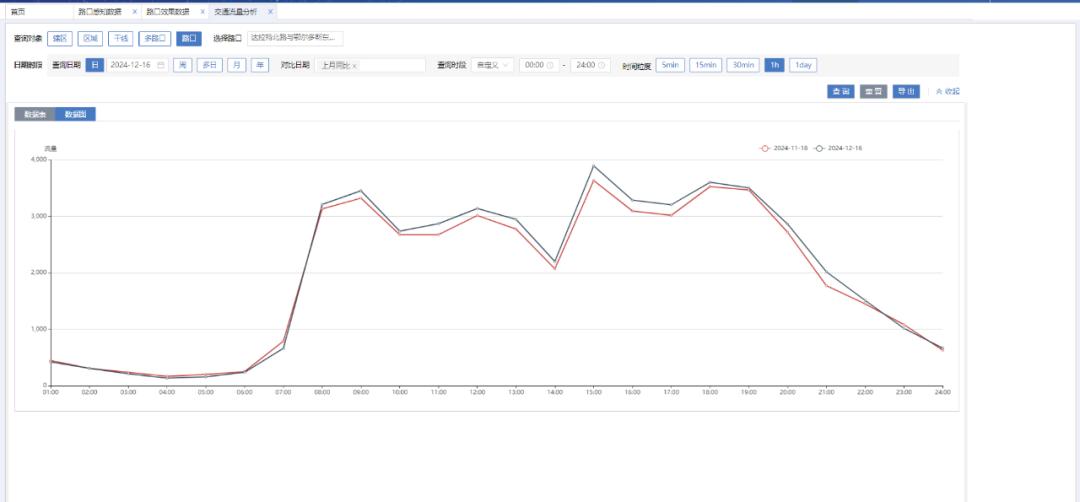
Task: Open the calendar icon in date field
Action: pyautogui.click(x=161, y=65)
